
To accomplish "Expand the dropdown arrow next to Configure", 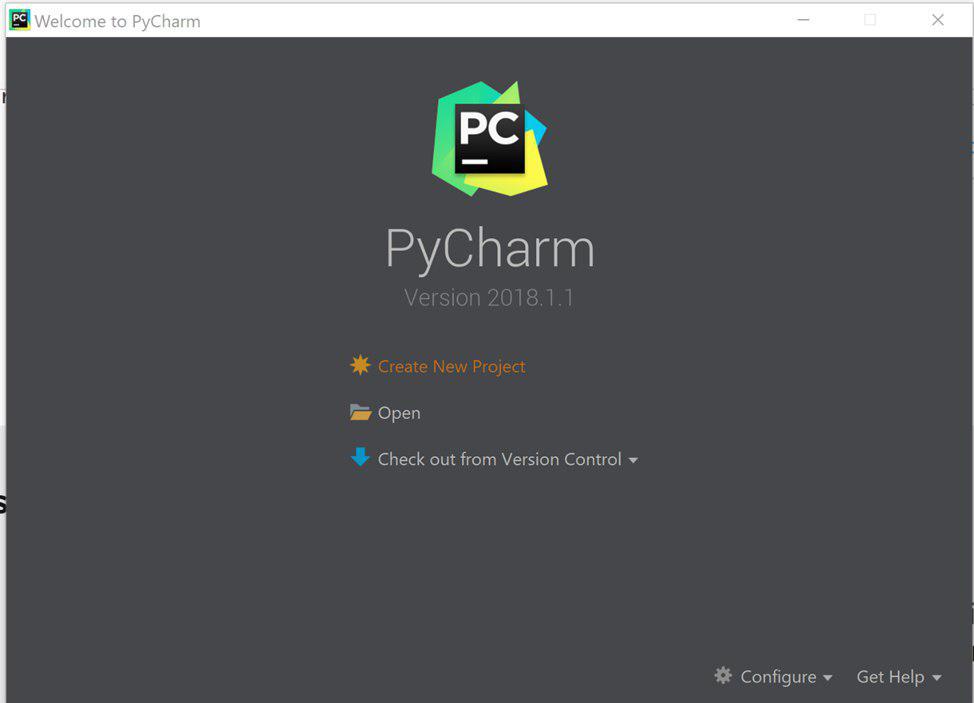I will click(827, 678).
